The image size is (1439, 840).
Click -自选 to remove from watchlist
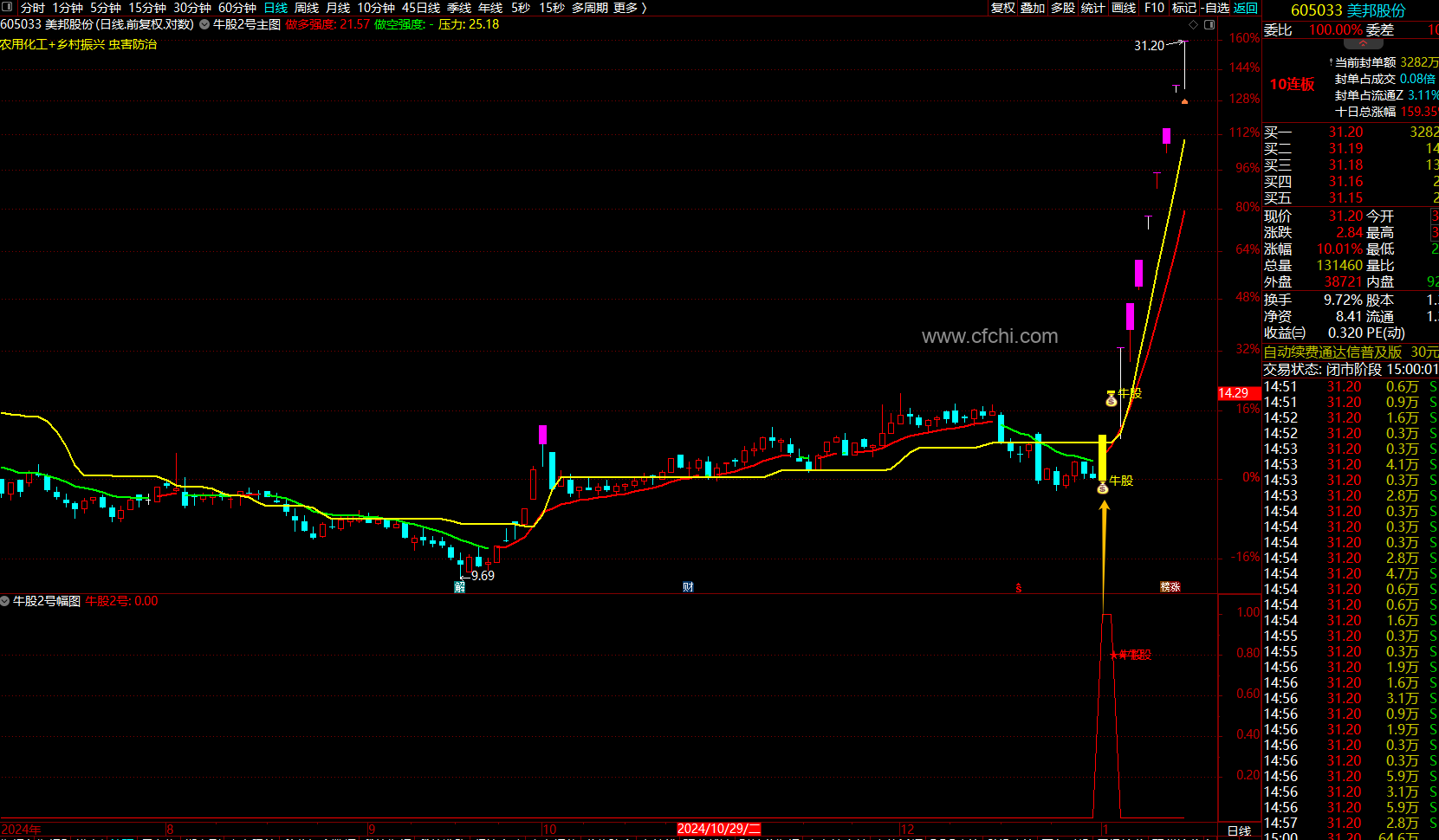[1215, 8]
